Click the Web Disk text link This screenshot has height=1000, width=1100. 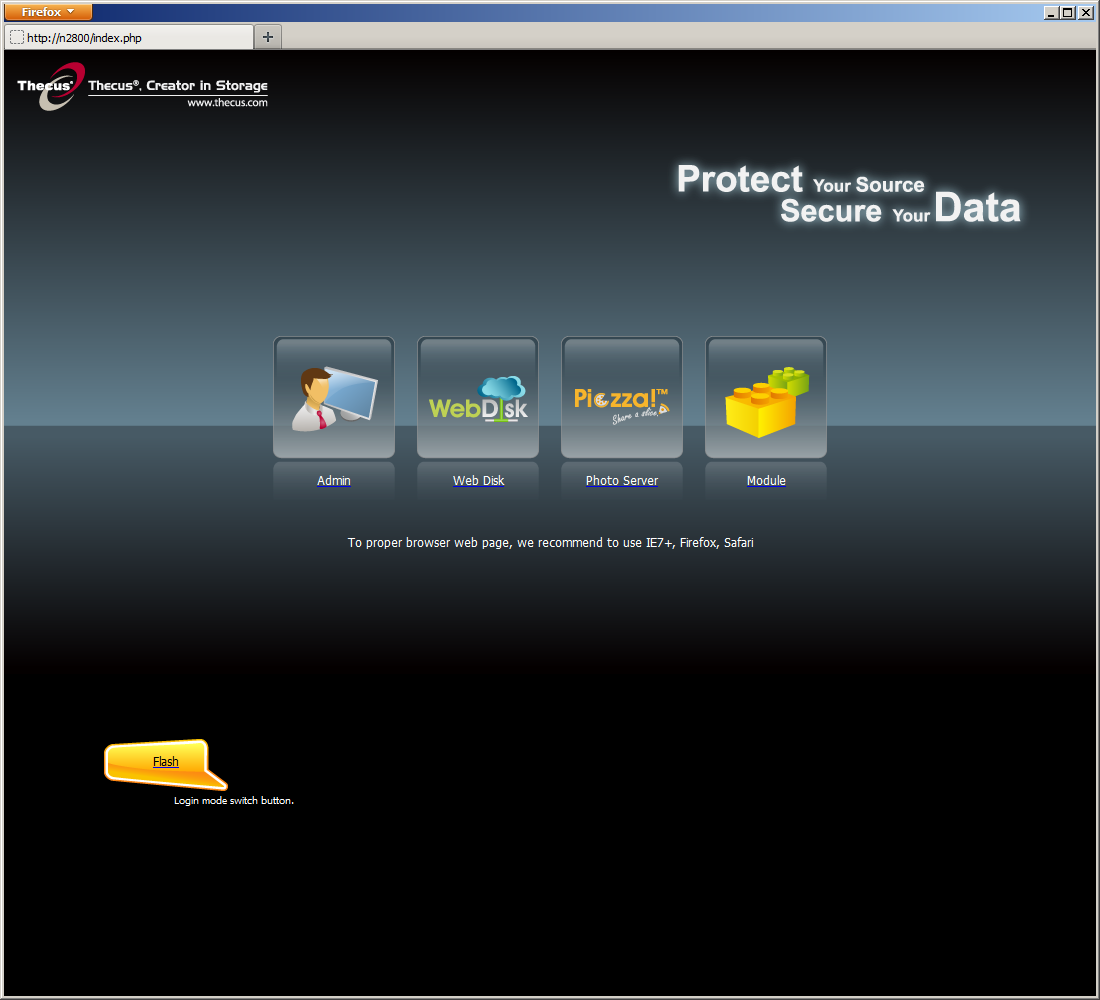pyautogui.click(x=478, y=481)
